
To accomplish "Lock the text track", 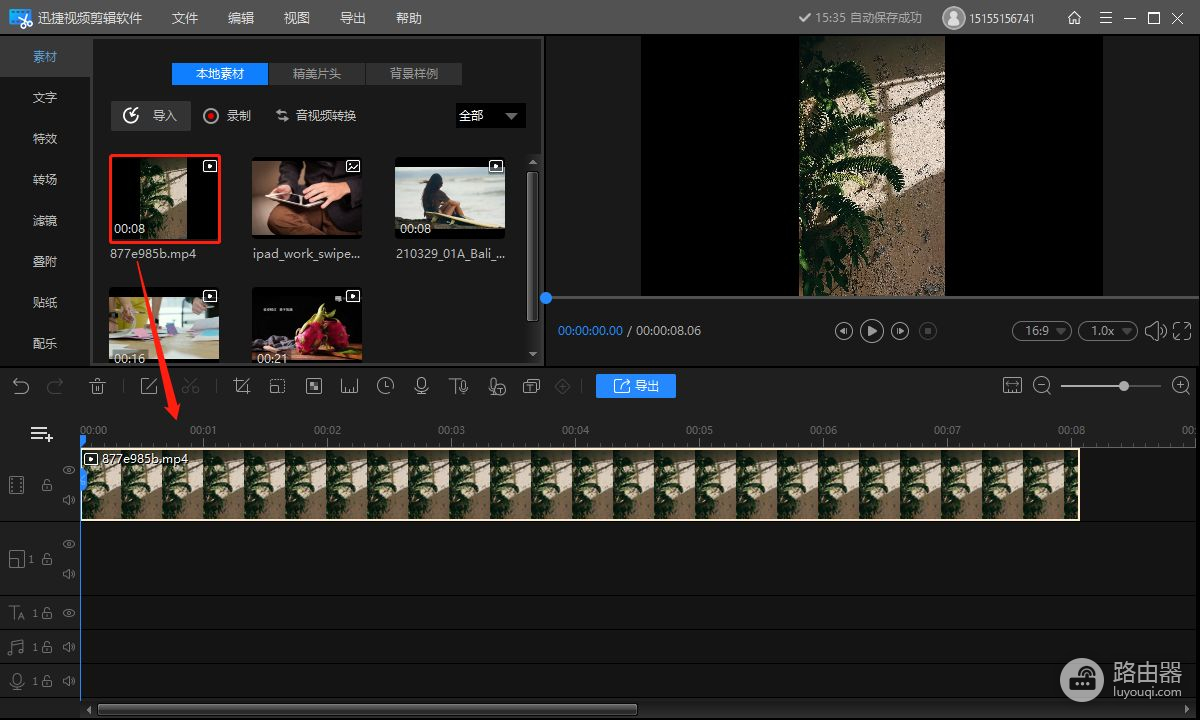I will point(46,613).
